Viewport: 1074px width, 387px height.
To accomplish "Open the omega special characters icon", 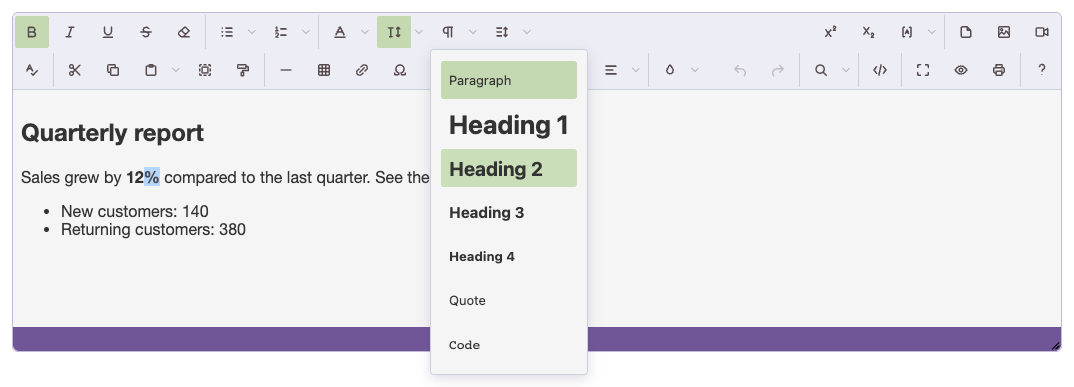I will 400,70.
